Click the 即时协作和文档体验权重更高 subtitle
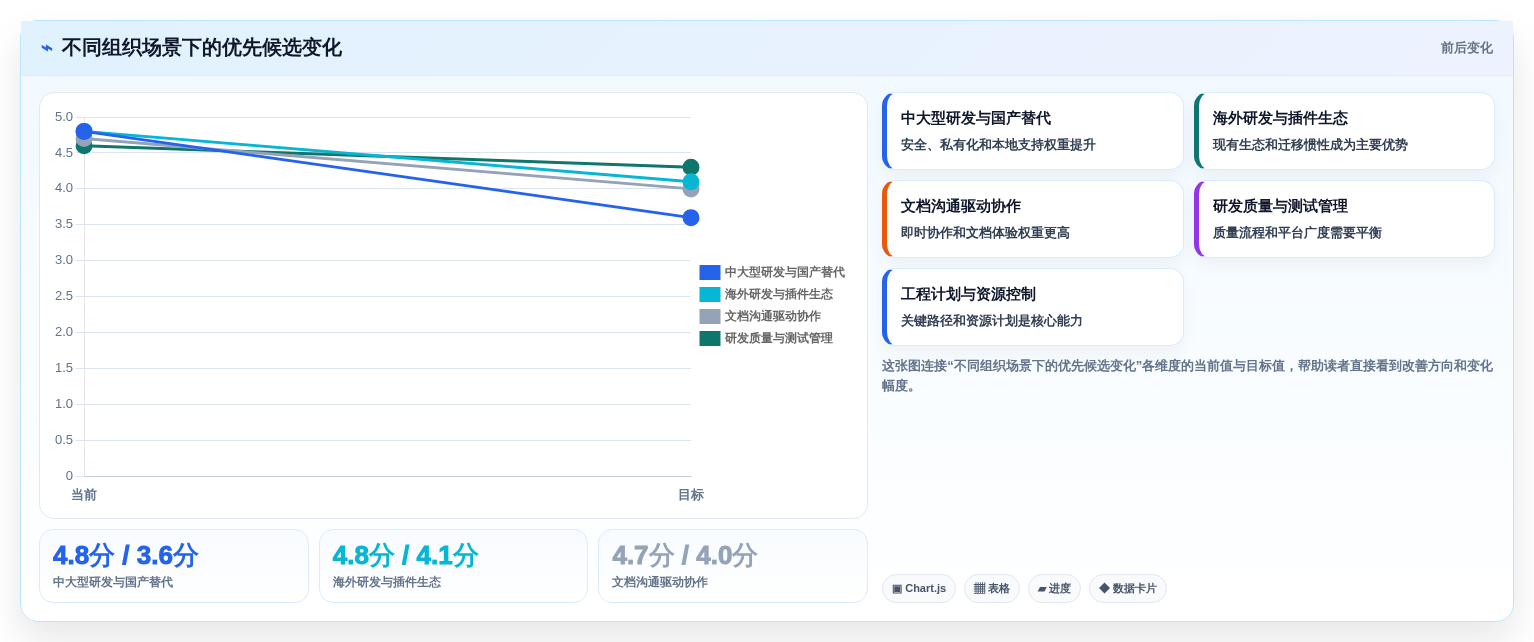Image resolution: width=1534 pixels, height=642 pixels. point(985,233)
